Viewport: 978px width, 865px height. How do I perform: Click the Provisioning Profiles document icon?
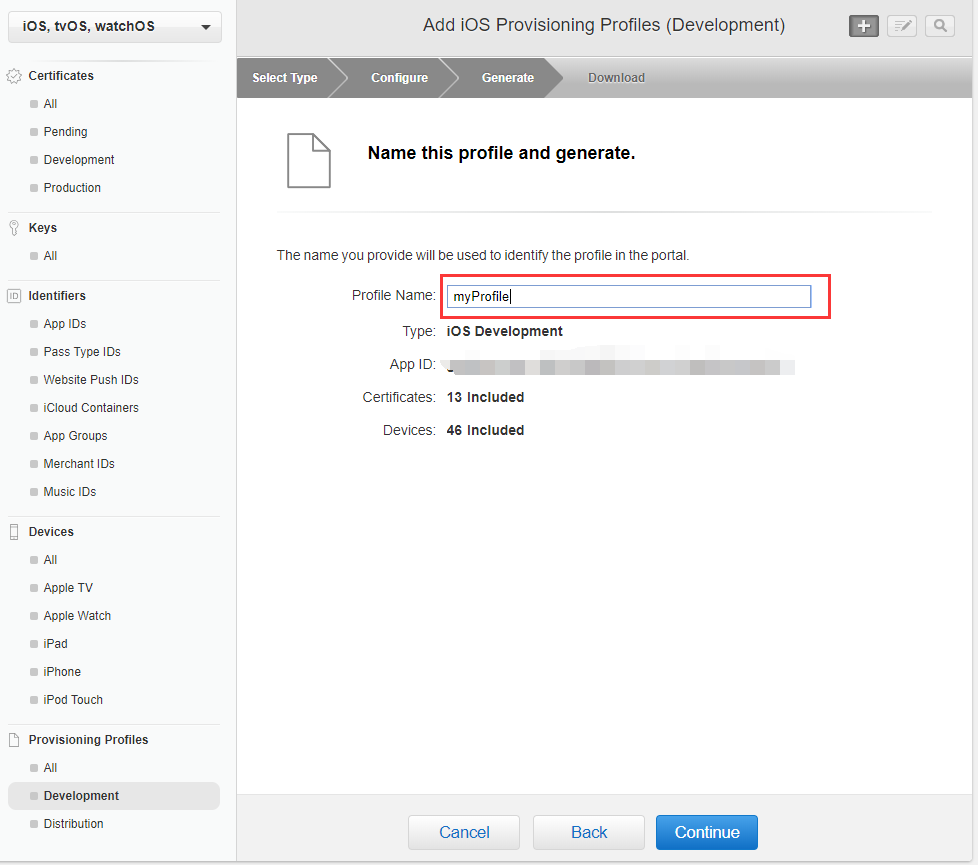[x=14, y=740]
